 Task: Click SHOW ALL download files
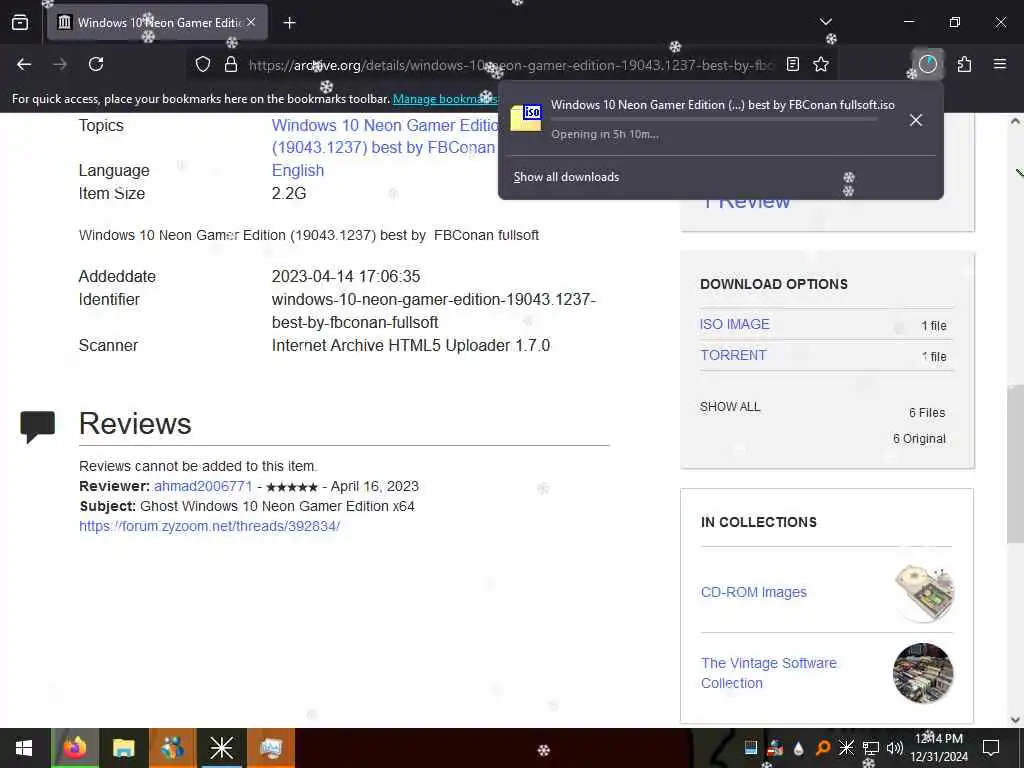click(x=730, y=407)
